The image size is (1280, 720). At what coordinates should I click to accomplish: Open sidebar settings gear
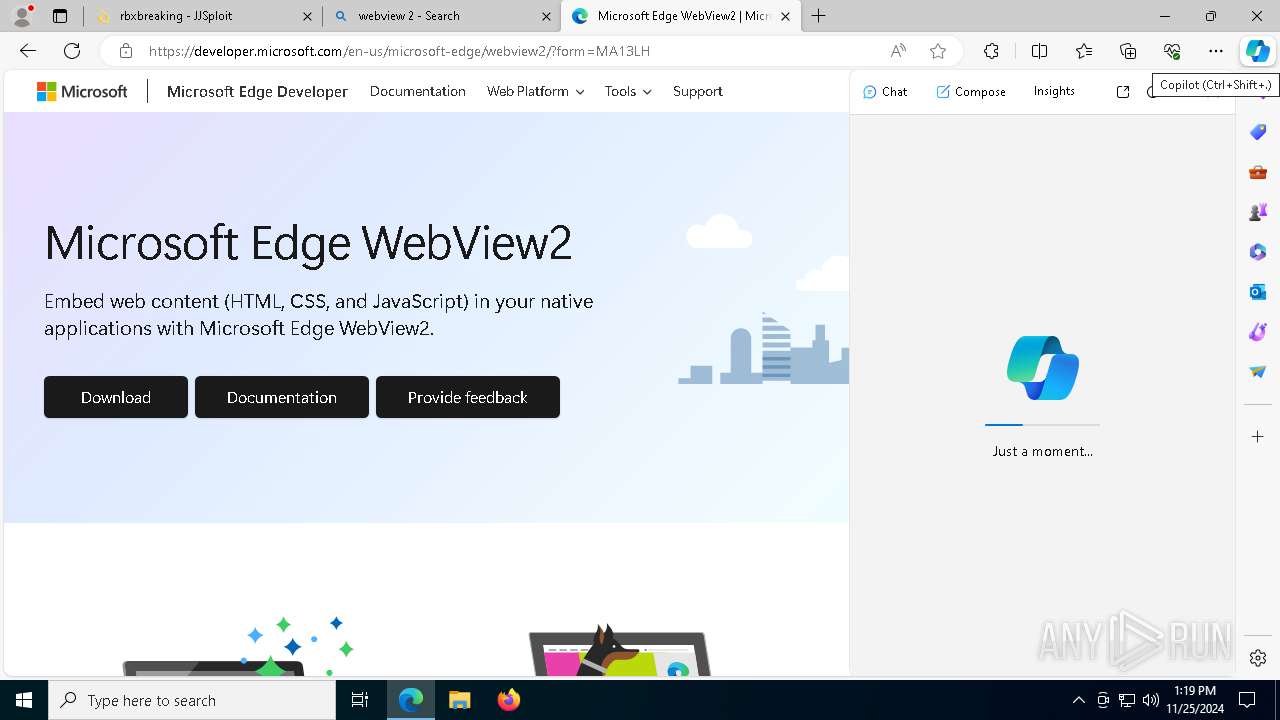pos(1258,658)
